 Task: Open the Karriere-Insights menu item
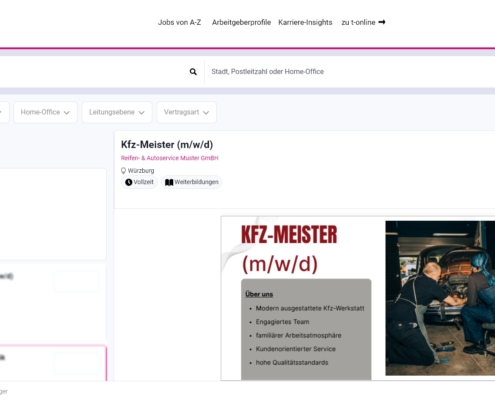point(305,22)
